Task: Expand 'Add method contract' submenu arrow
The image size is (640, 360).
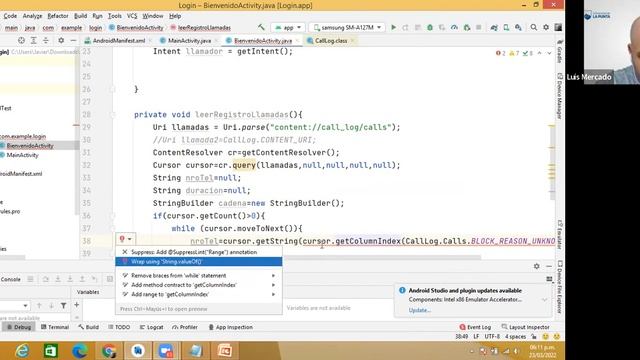Action: coord(273,285)
